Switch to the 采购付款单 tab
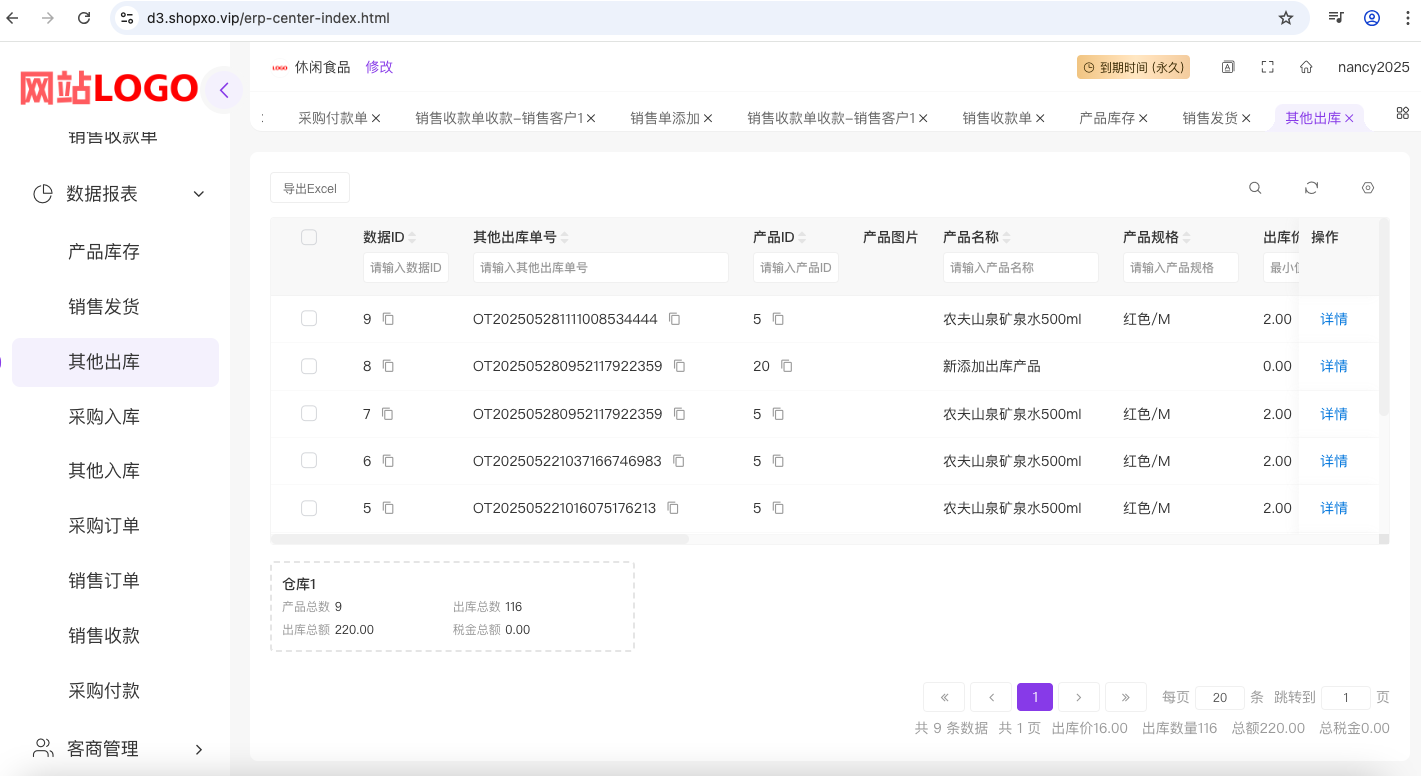The image size is (1421, 776). tap(332, 118)
